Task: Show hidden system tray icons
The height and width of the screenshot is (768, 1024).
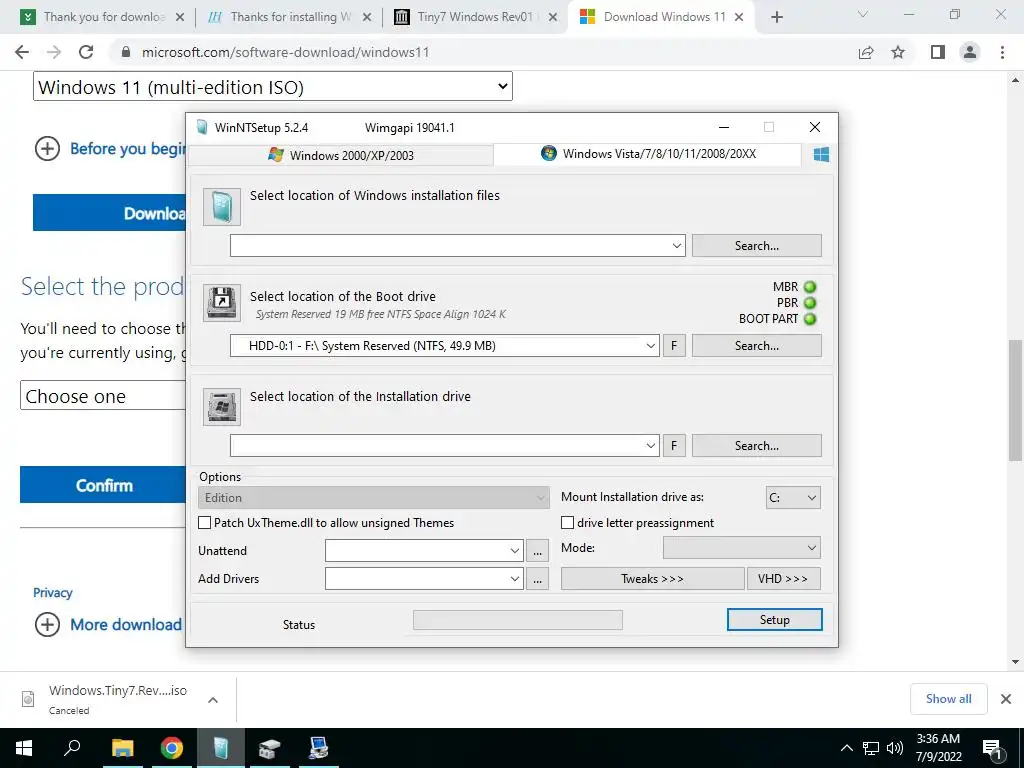Action: pyautogui.click(x=846, y=748)
